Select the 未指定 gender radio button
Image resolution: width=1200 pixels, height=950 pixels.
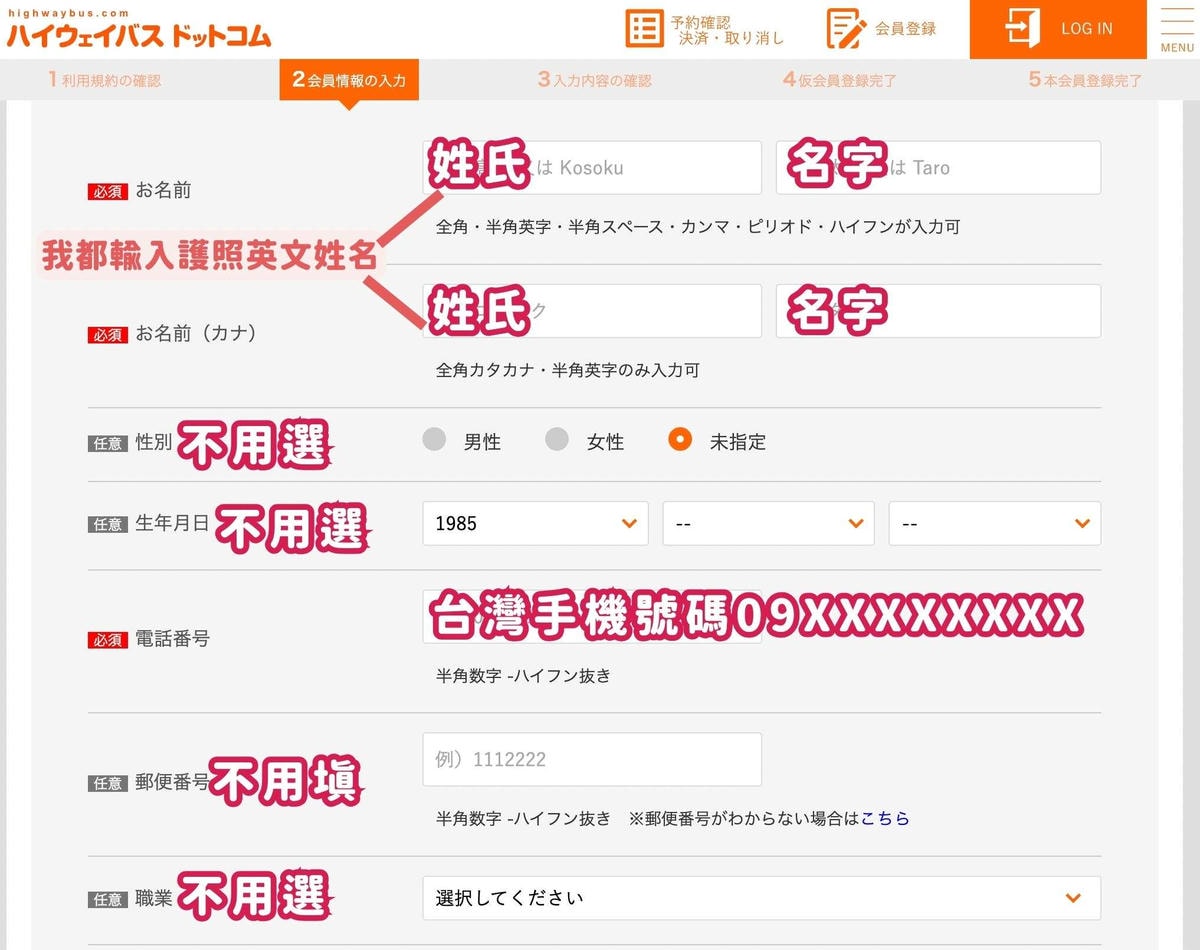pos(680,440)
